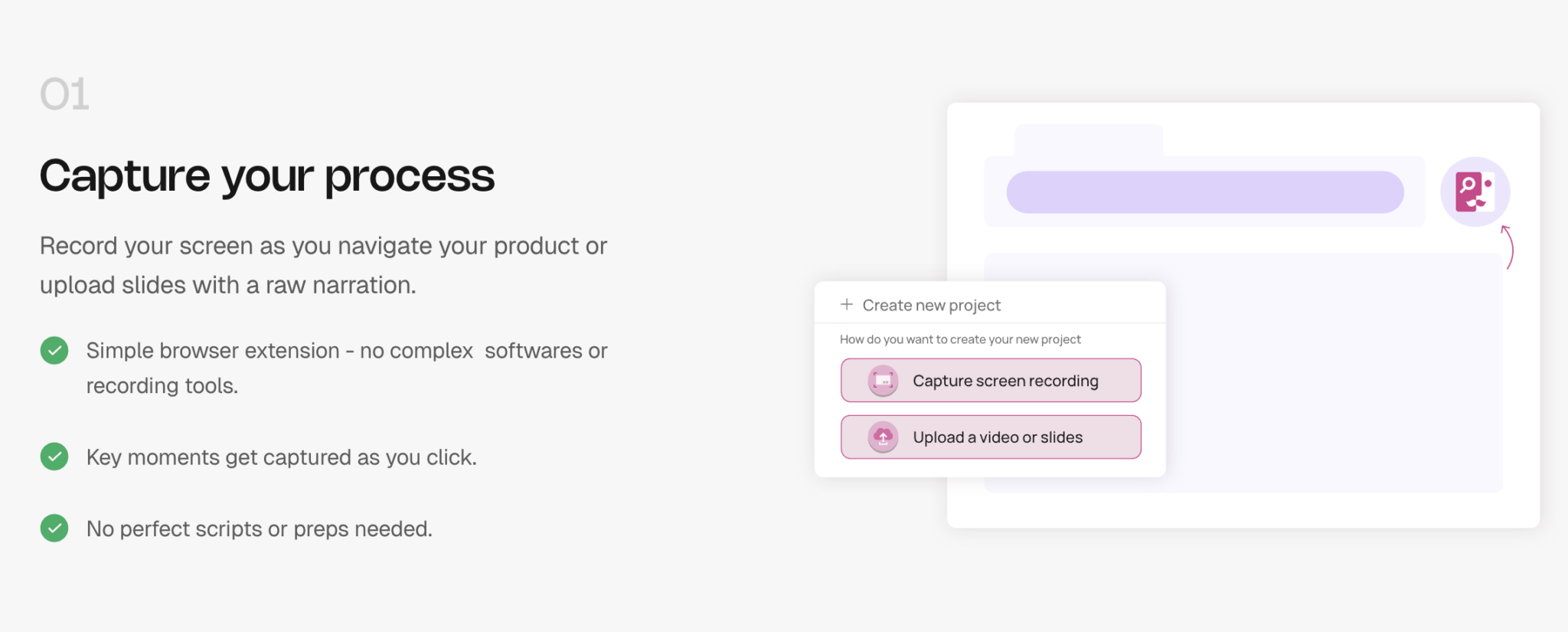Select the blank browser tab above the address bar

(x=1088, y=140)
